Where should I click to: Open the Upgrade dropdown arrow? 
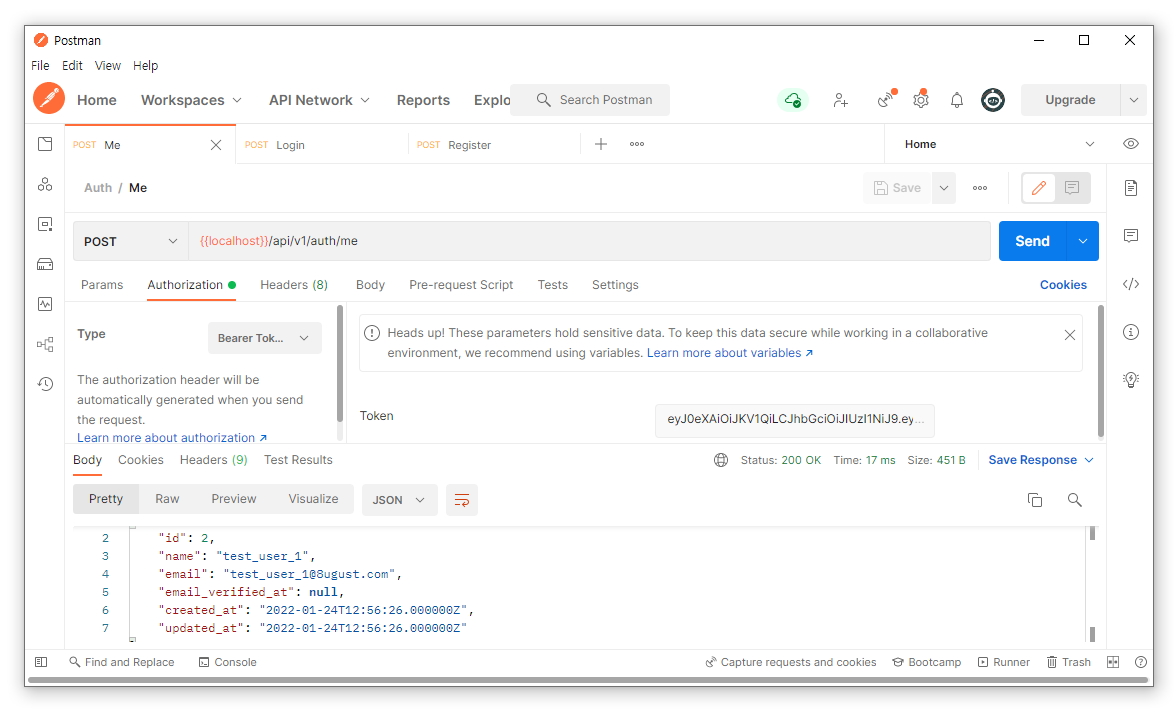1134,100
